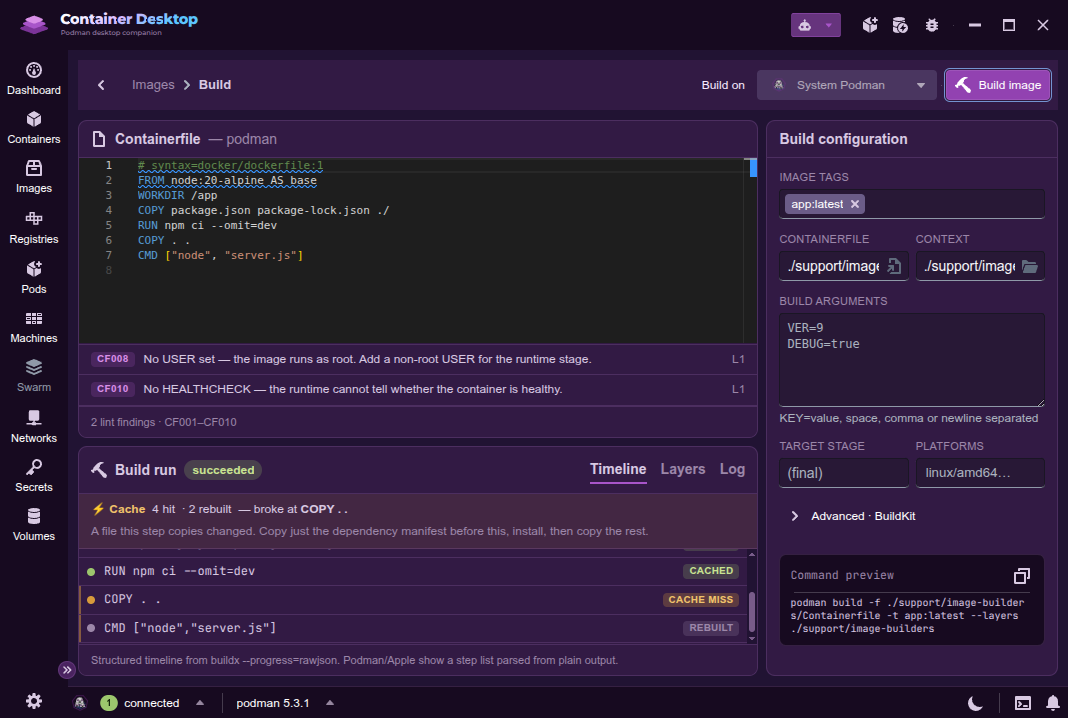Browse for Containerfile using file icon
This screenshot has width=1068, height=718.
894,266
